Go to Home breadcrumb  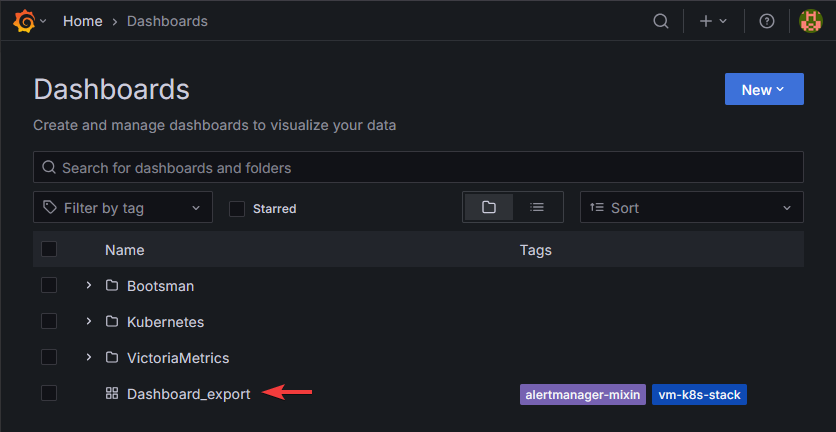point(82,21)
